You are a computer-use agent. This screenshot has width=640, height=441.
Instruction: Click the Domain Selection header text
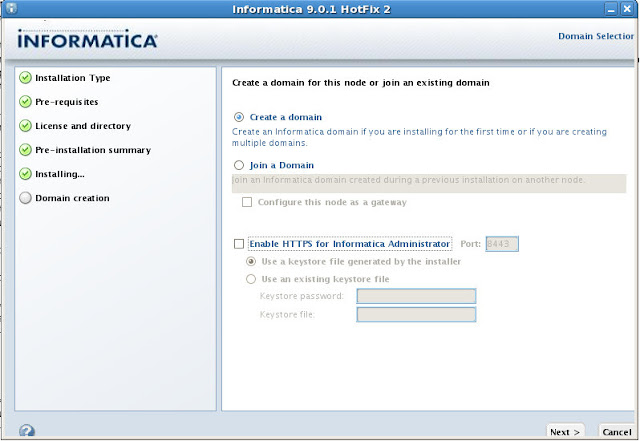tap(596, 36)
